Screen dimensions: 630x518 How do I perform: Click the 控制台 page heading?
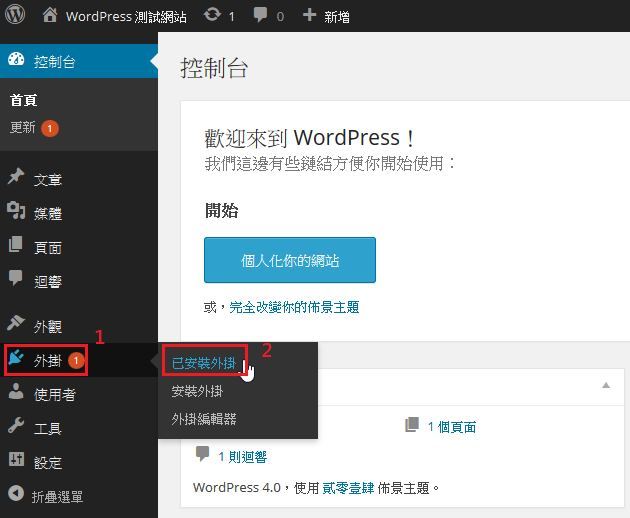214,68
